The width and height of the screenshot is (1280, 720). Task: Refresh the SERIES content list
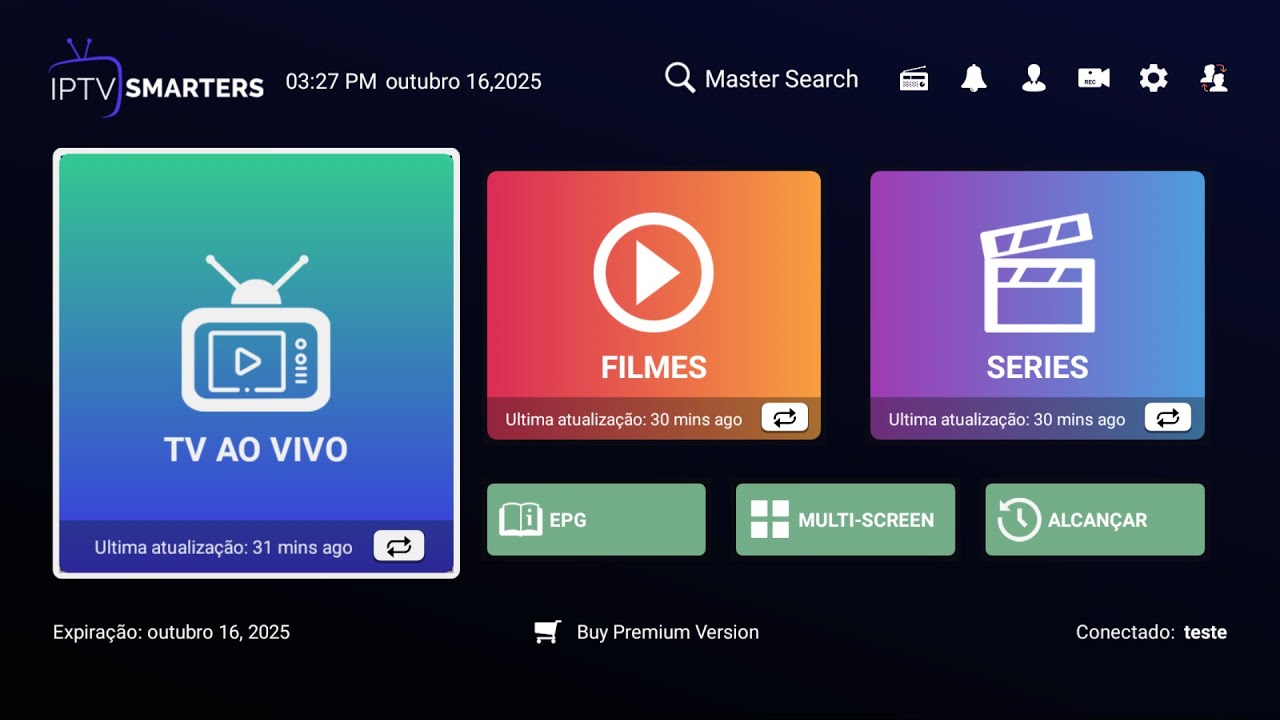point(1168,418)
